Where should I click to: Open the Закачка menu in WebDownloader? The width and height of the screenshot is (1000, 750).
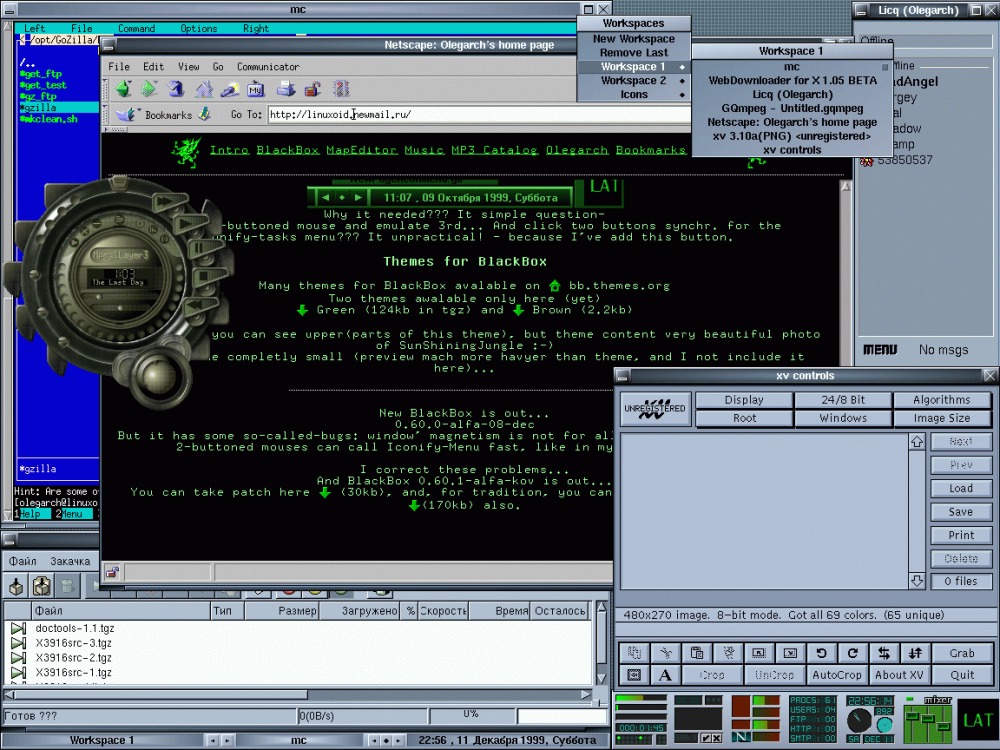70,561
